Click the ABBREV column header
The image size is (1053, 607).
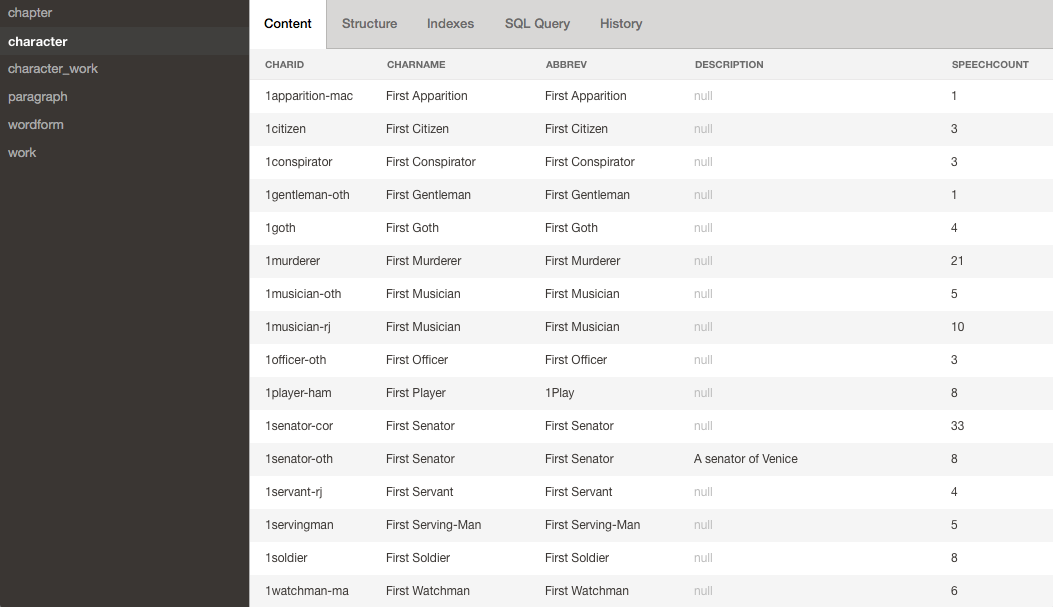tap(566, 65)
